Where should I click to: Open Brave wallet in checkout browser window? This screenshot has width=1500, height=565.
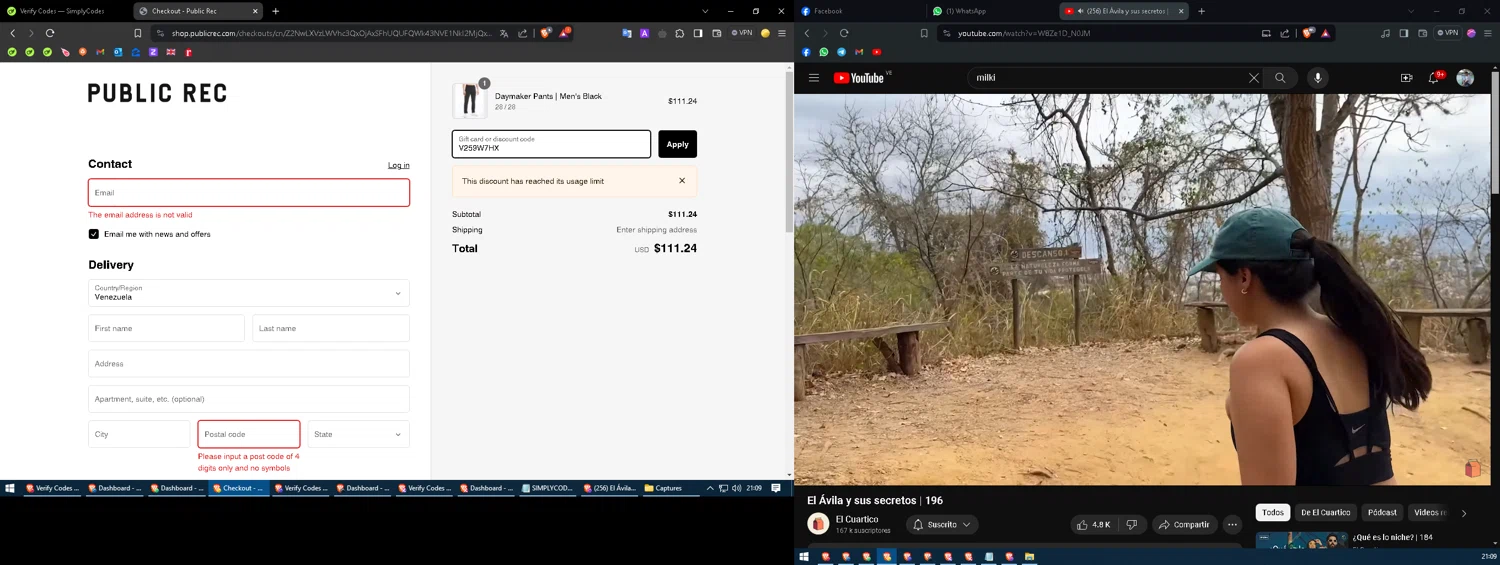717,33
